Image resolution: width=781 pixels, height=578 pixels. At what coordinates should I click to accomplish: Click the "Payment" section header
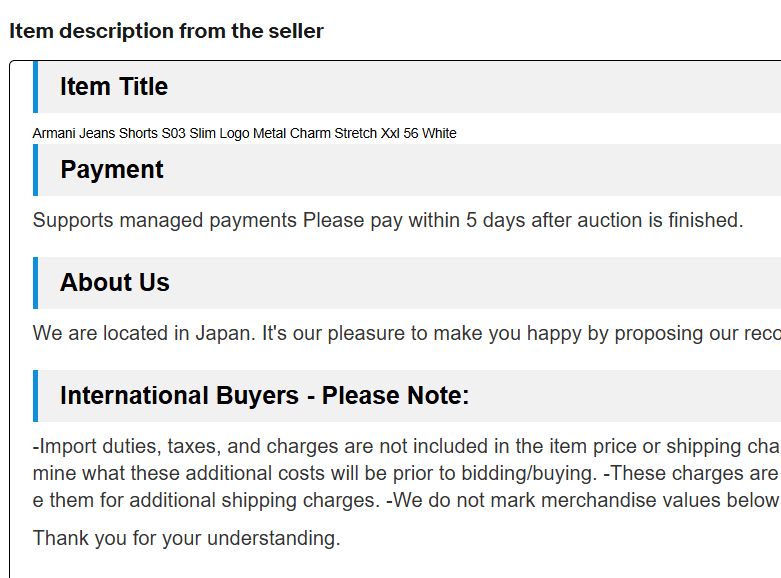pyautogui.click(x=112, y=170)
